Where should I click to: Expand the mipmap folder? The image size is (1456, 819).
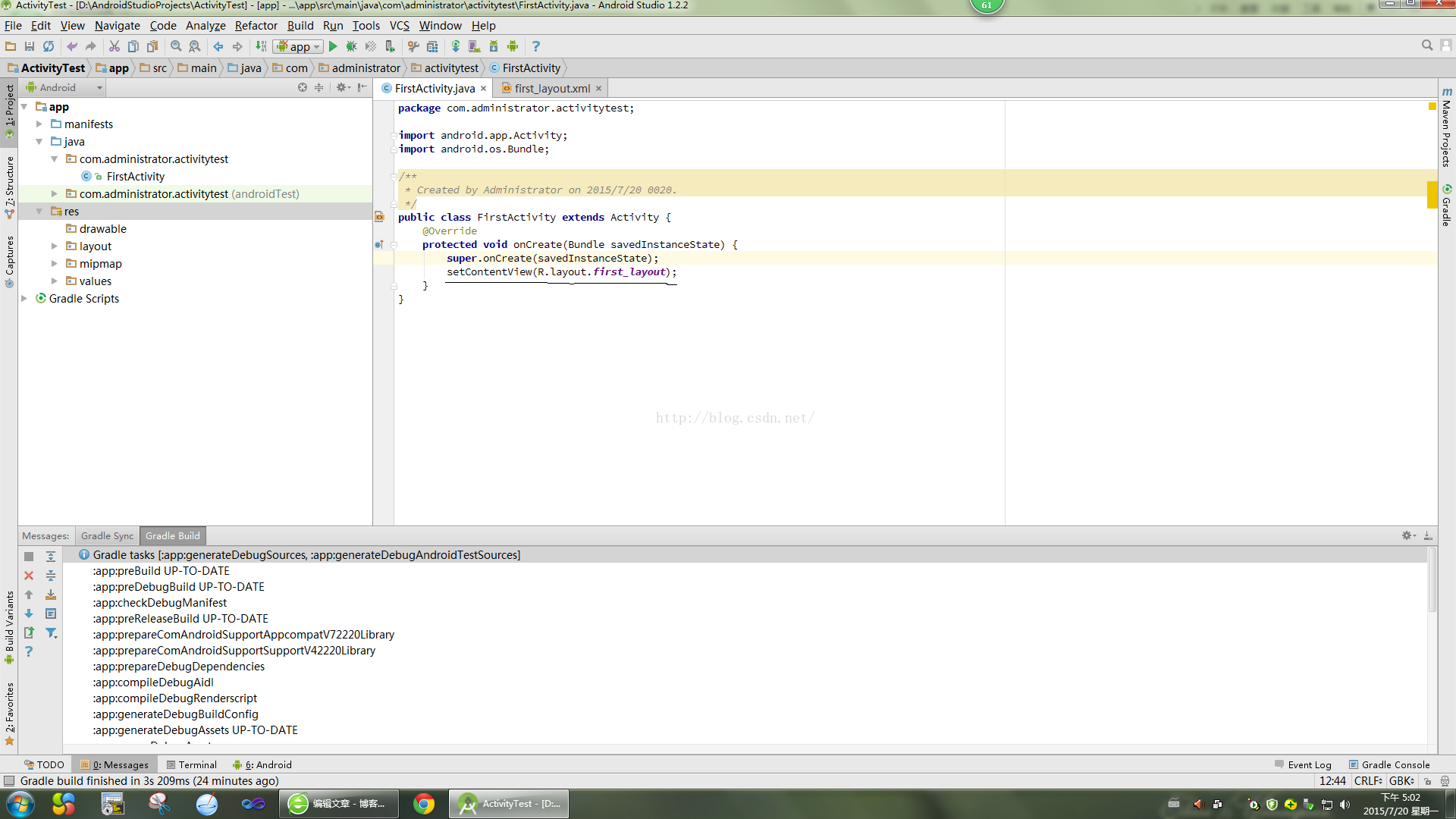tap(55, 264)
